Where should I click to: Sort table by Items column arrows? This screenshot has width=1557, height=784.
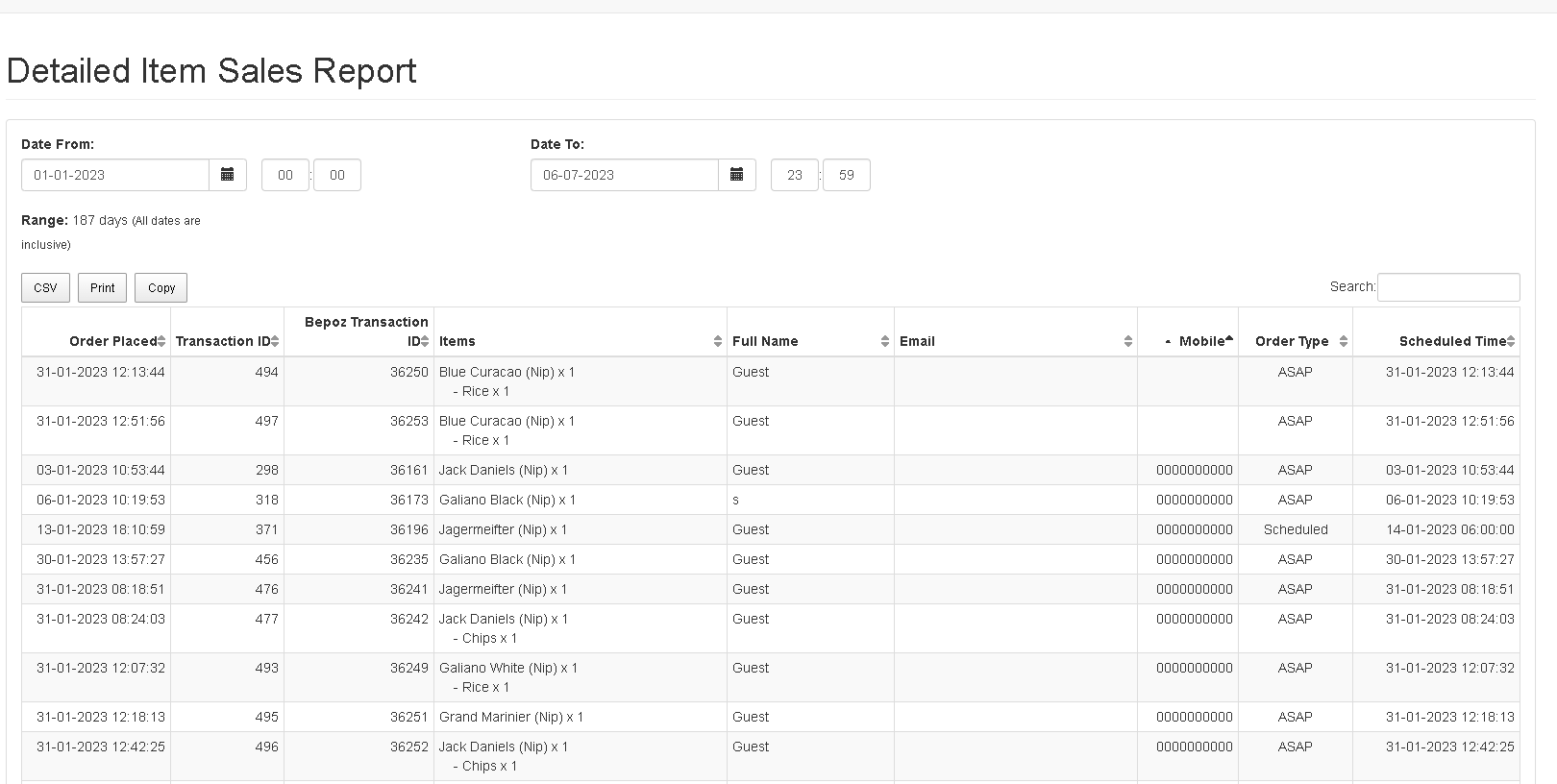click(717, 341)
